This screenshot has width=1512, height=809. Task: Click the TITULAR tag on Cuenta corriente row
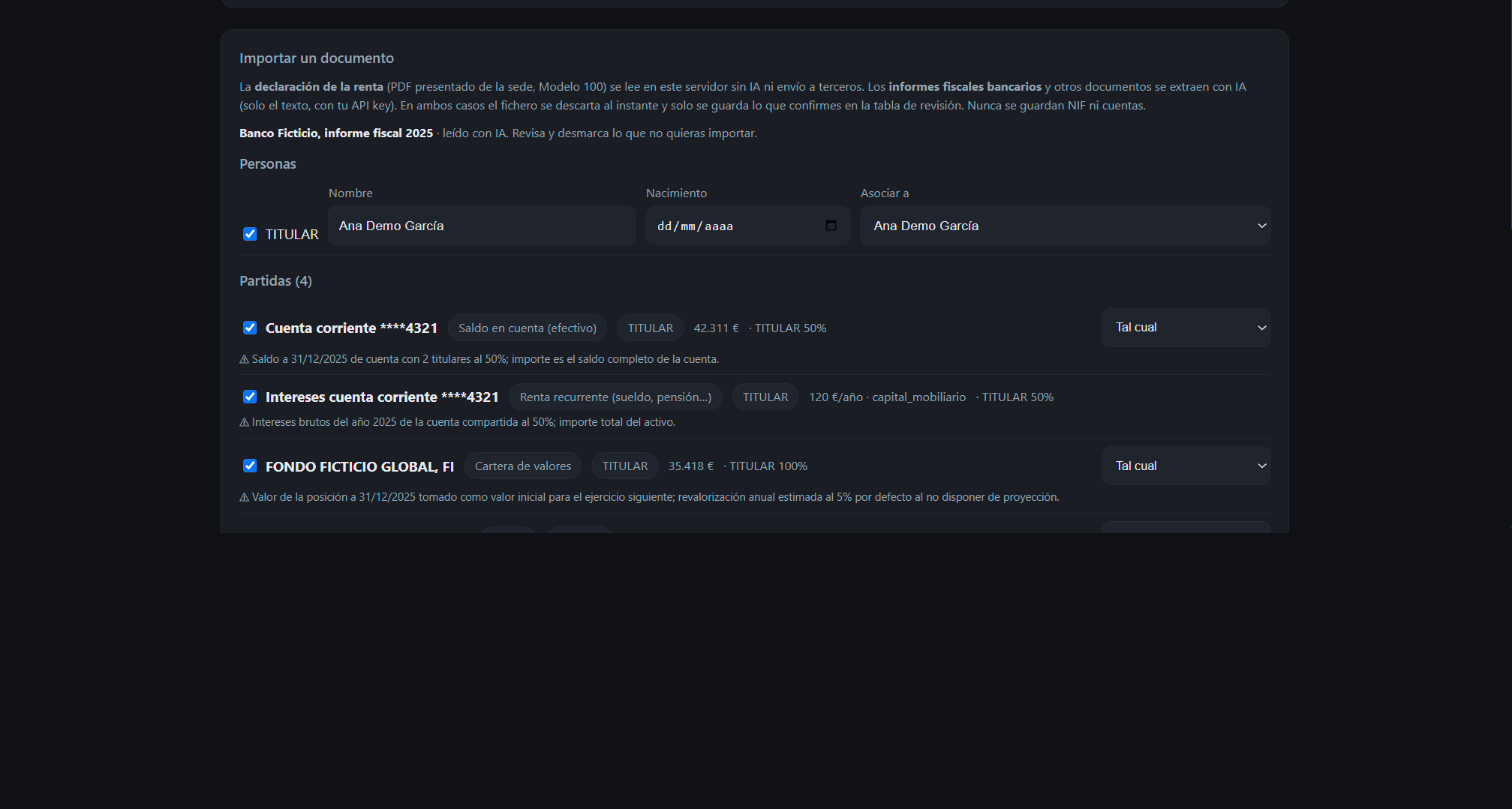(x=650, y=328)
